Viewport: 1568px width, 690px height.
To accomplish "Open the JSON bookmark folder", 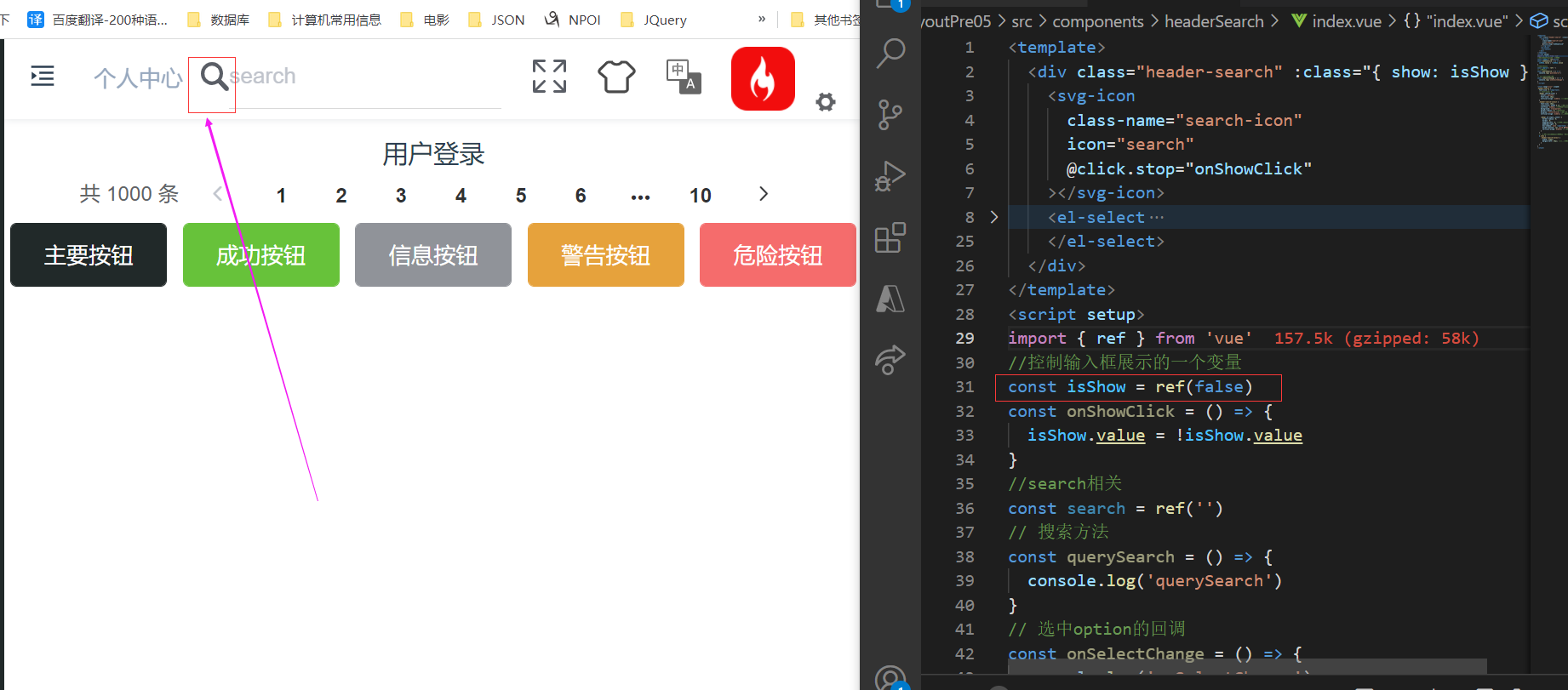I will tap(496, 20).
